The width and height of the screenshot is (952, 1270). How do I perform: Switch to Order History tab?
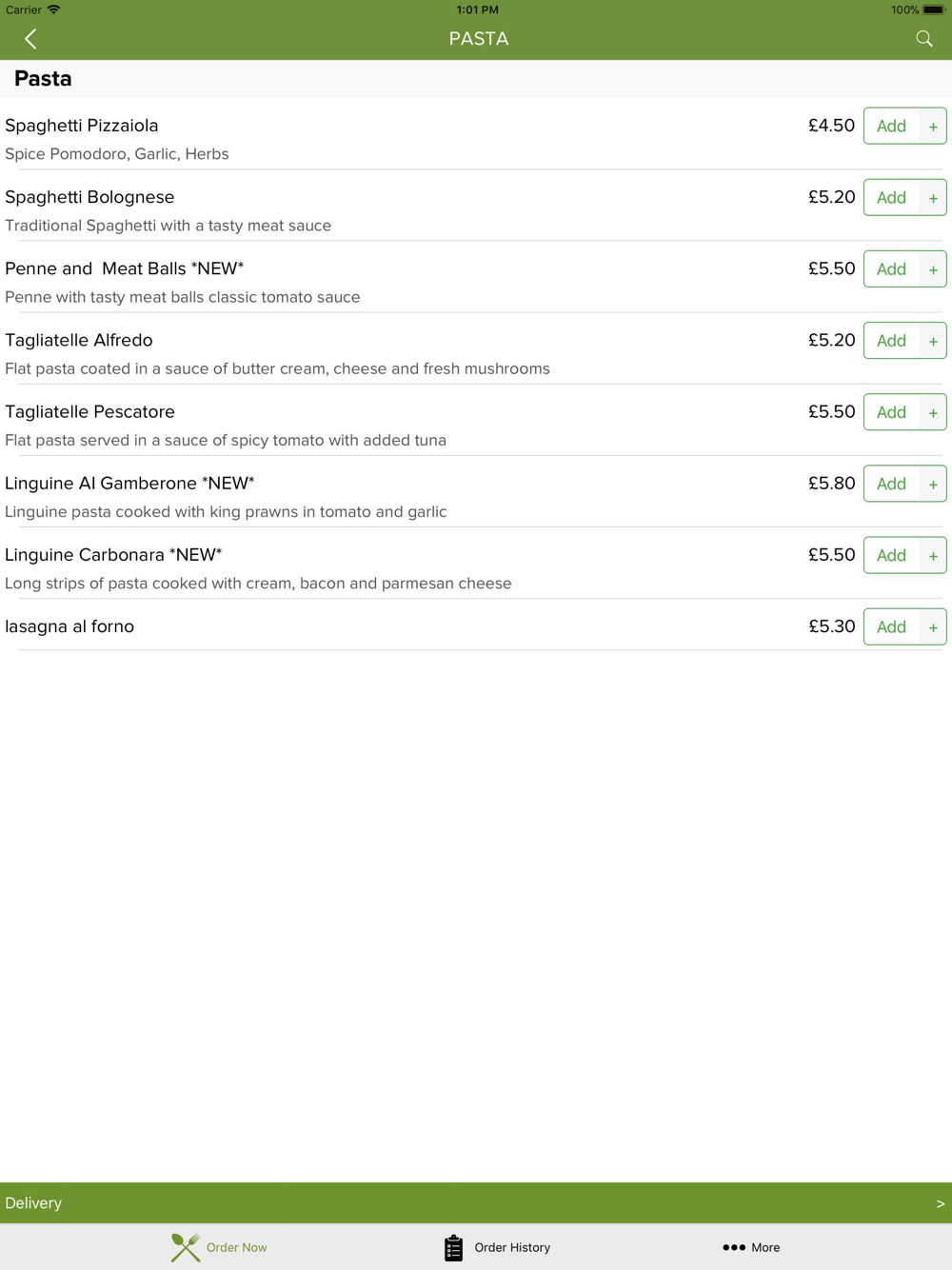[x=497, y=1247]
